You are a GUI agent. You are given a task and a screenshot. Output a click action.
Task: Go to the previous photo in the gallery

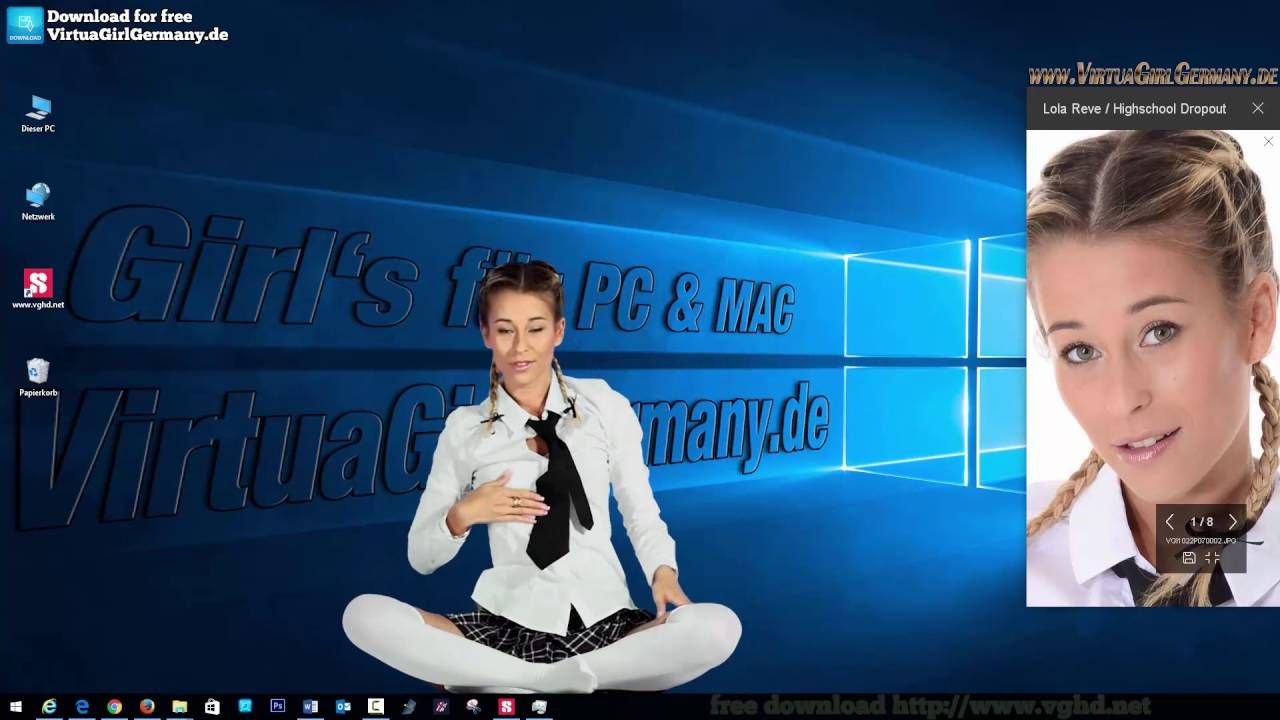click(x=1169, y=522)
